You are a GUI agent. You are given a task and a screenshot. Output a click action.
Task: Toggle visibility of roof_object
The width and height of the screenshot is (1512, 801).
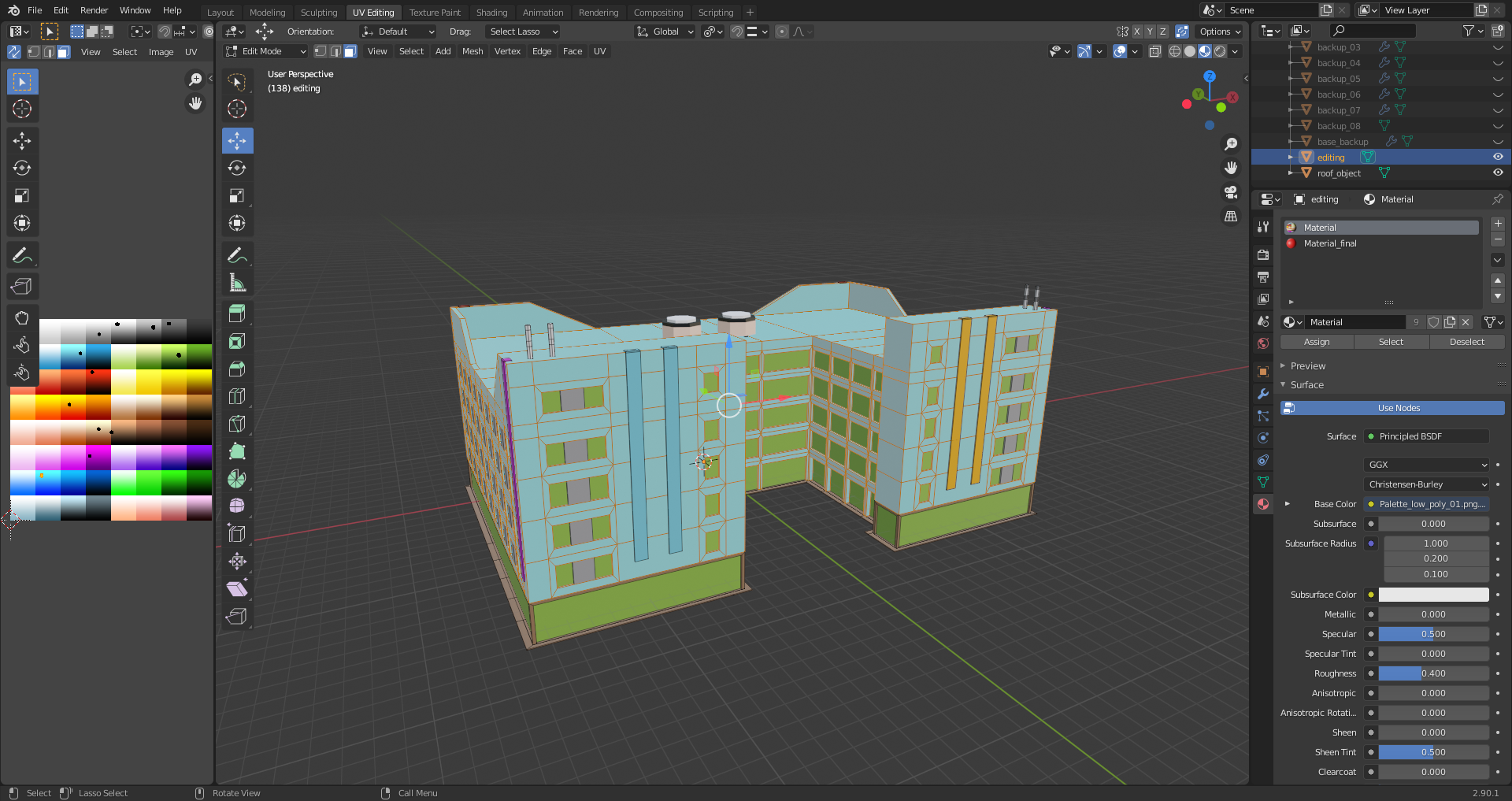click(x=1498, y=173)
